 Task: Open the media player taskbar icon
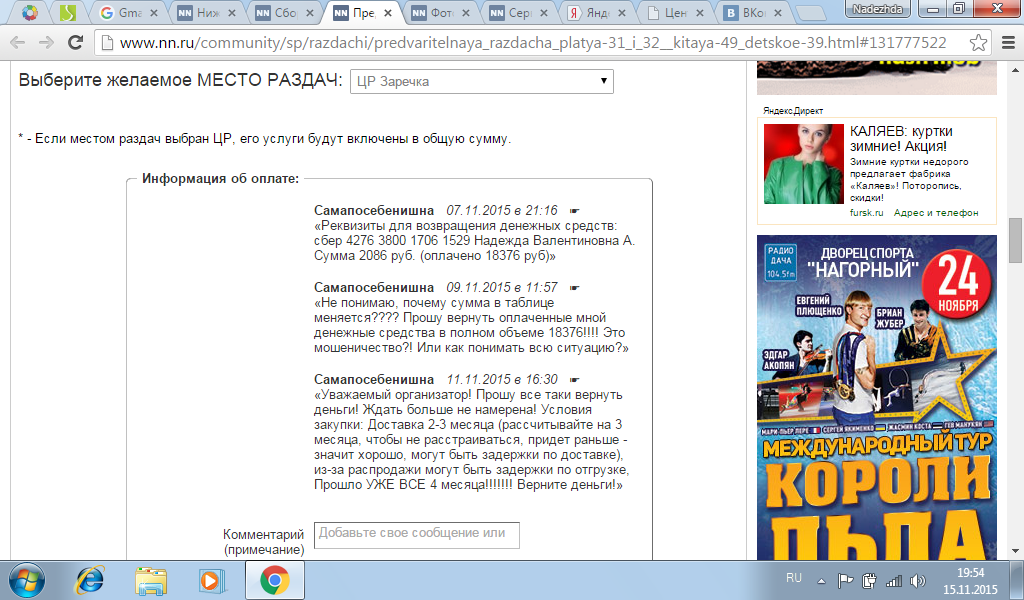pyautogui.click(x=212, y=580)
